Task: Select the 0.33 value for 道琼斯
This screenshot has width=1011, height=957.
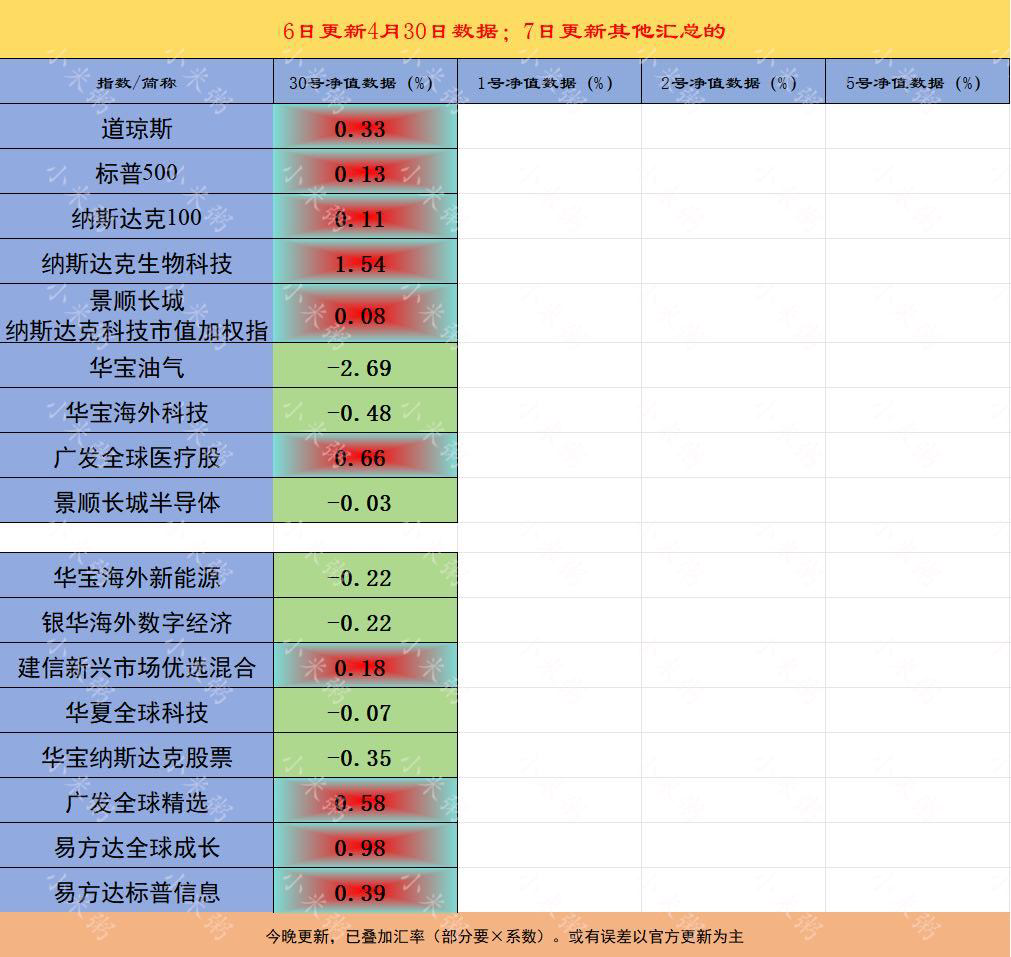Action: click(x=366, y=127)
